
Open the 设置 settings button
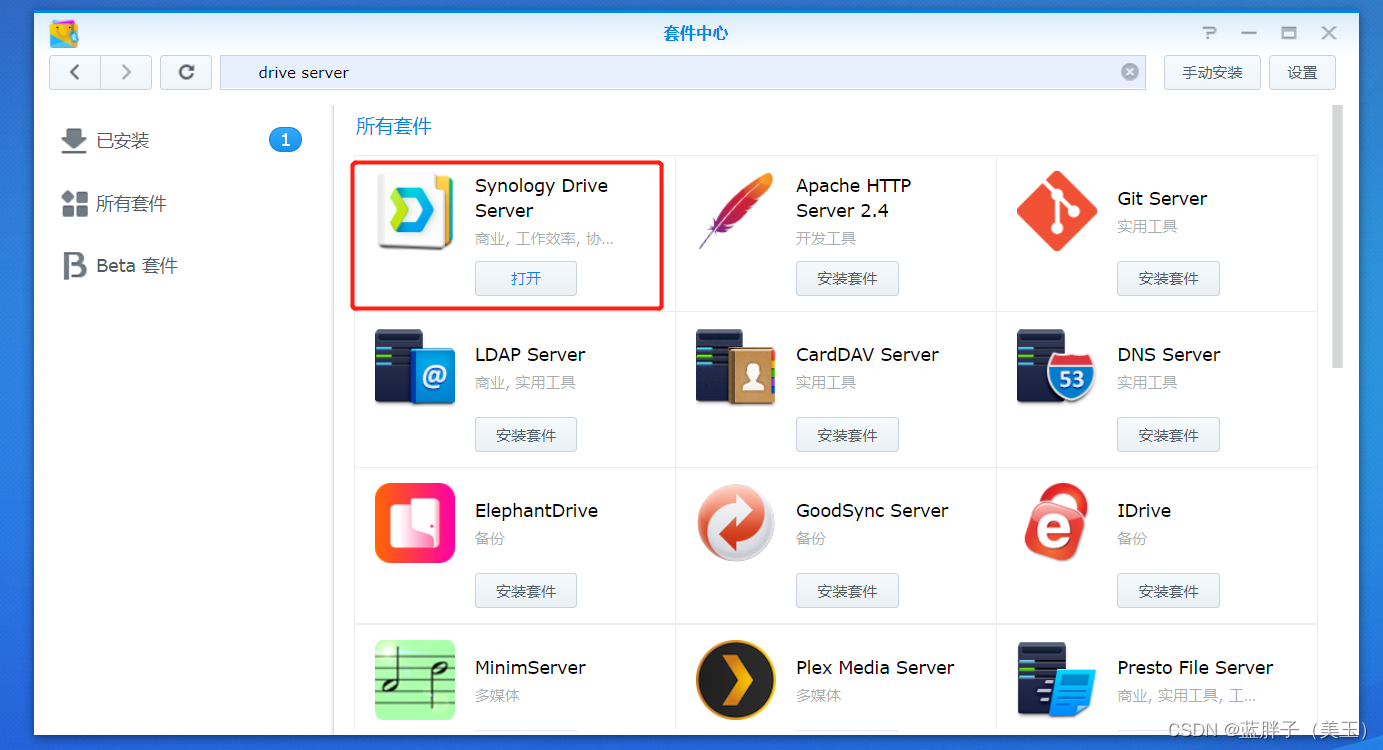(1302, 72)
